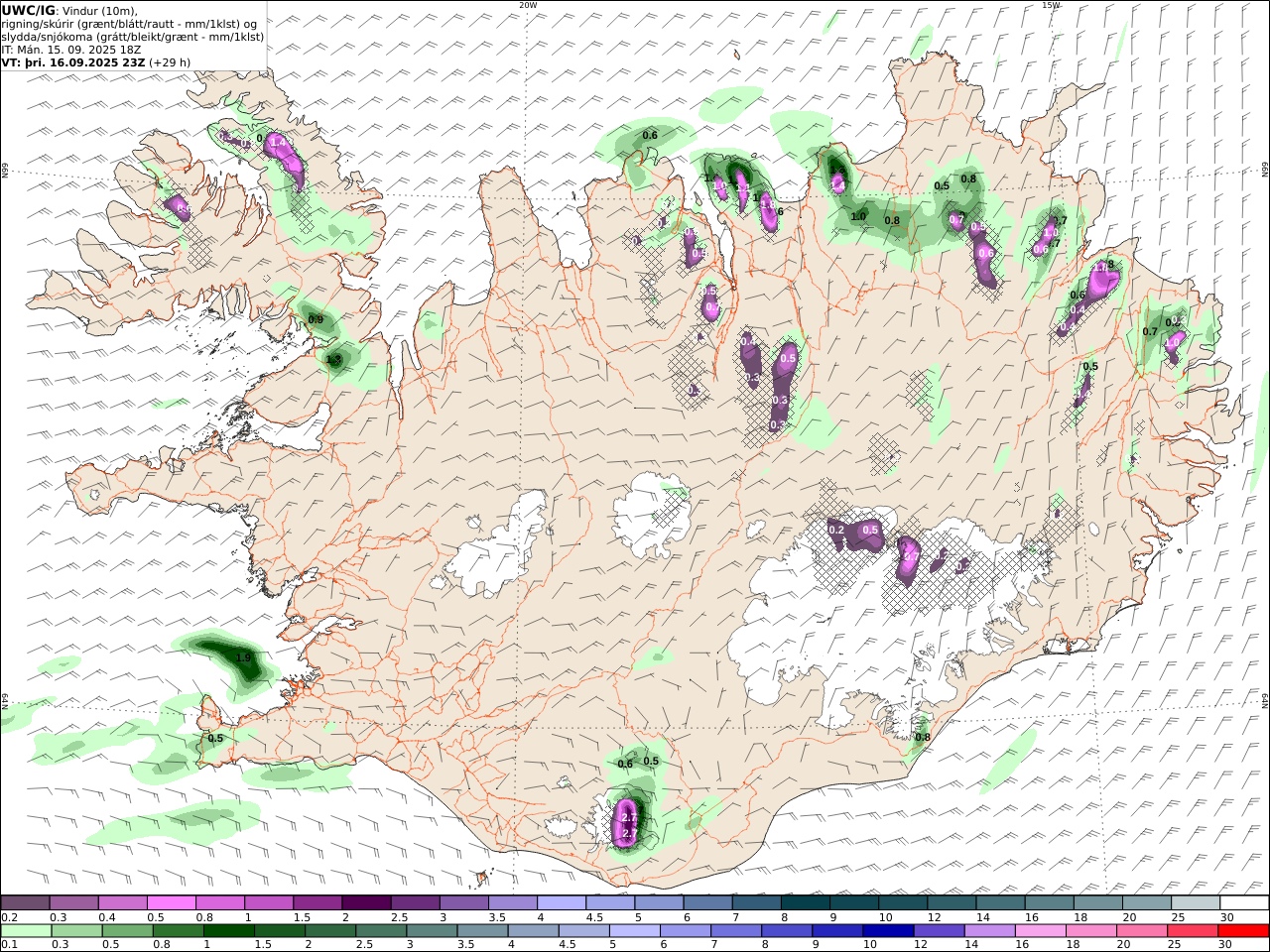This screenshot has height=952, width=1270.
Task: Pick the 7 swatch on the blue rain scale
Action: (x=736, y=930)
